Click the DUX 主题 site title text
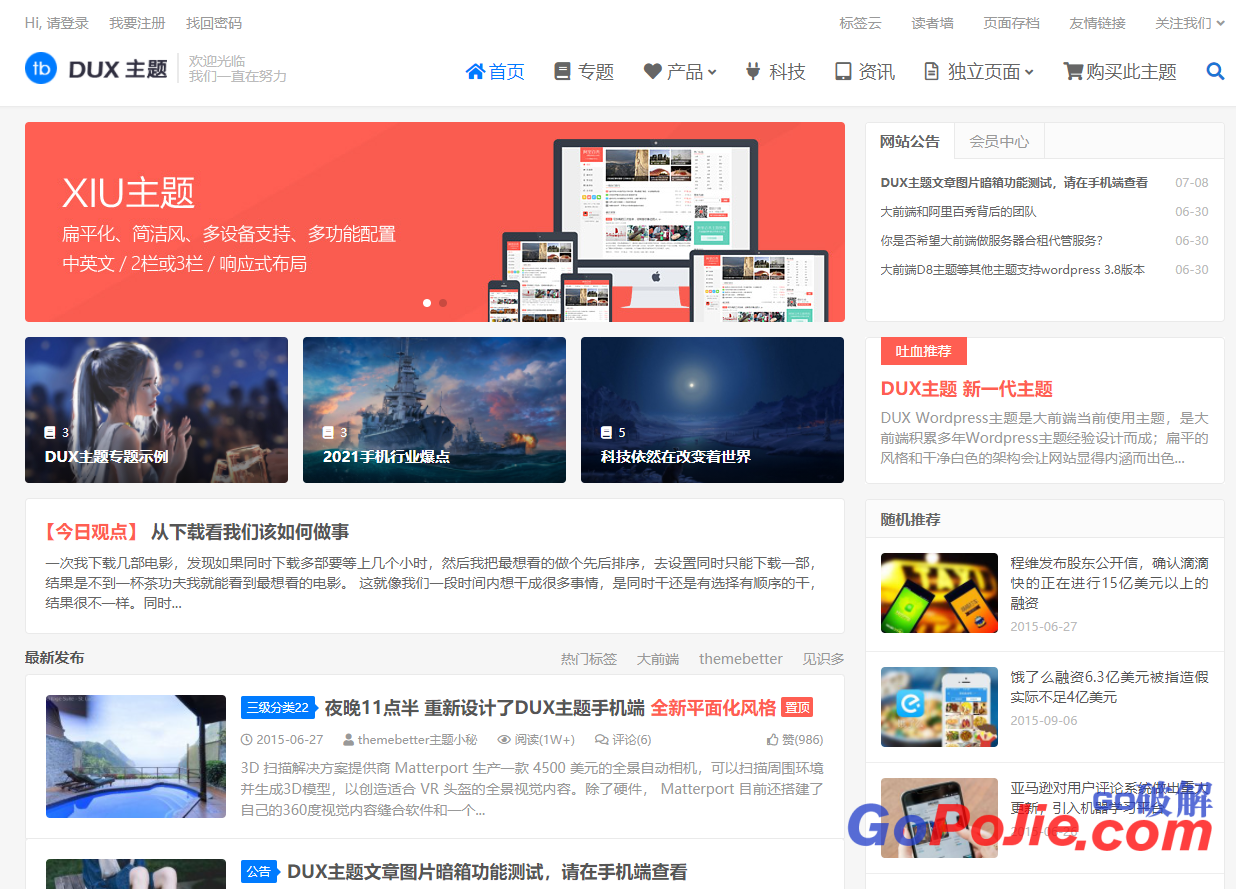The height and width of the screenshot is (889, 1236). (118, 69)
